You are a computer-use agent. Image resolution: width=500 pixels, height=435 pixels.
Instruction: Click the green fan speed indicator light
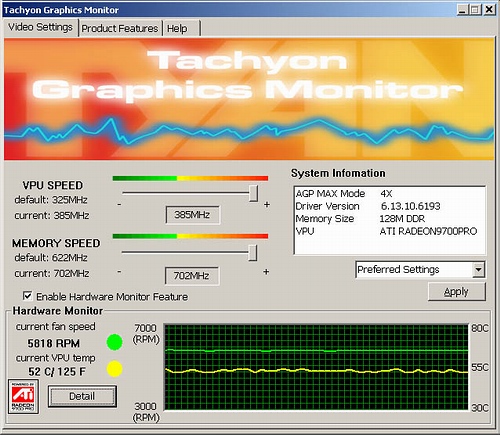114,342
